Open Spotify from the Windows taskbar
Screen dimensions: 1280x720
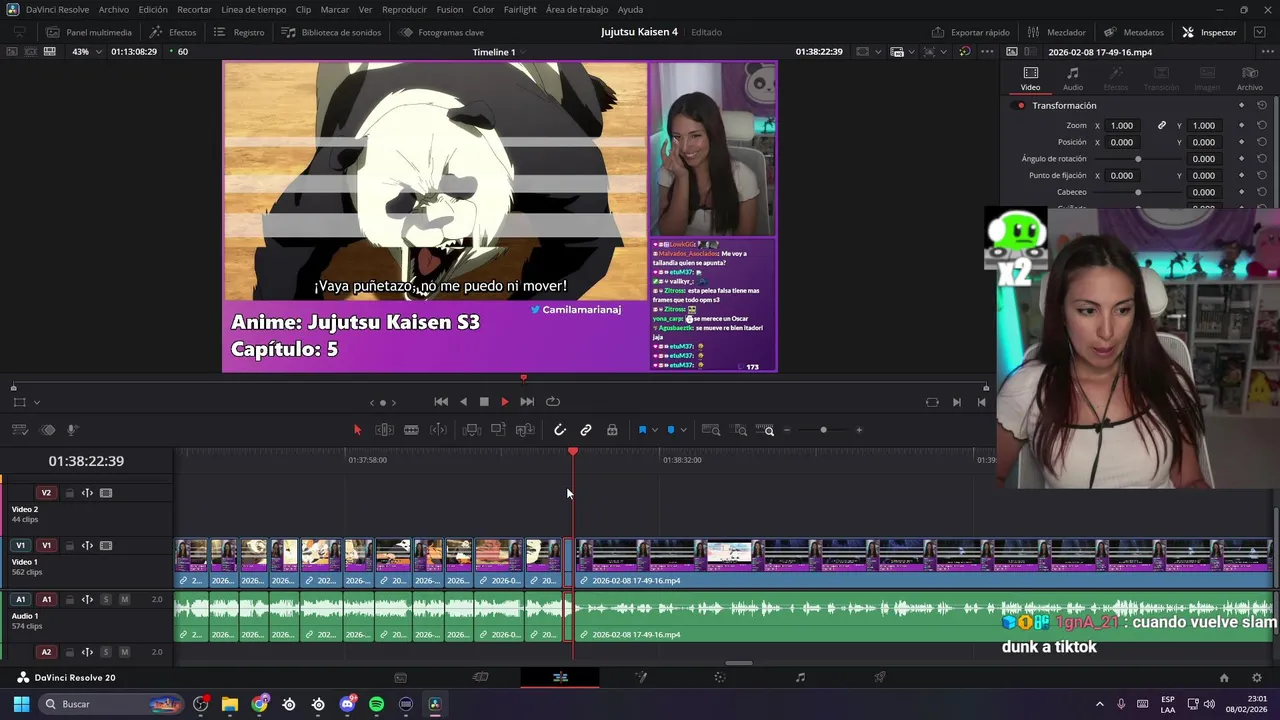[376, 704]
